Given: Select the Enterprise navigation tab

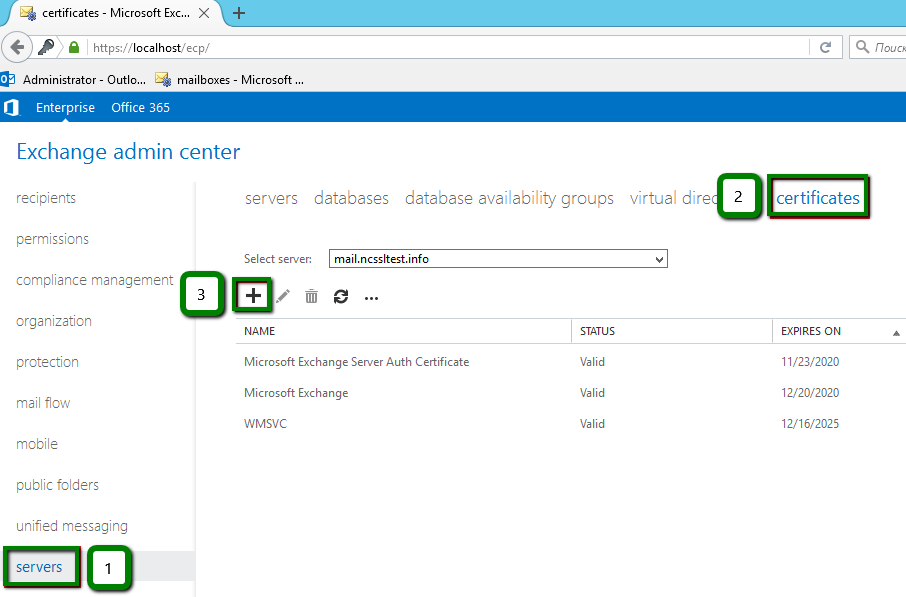Looking at the screenshot, I should [x=65, y=107].
